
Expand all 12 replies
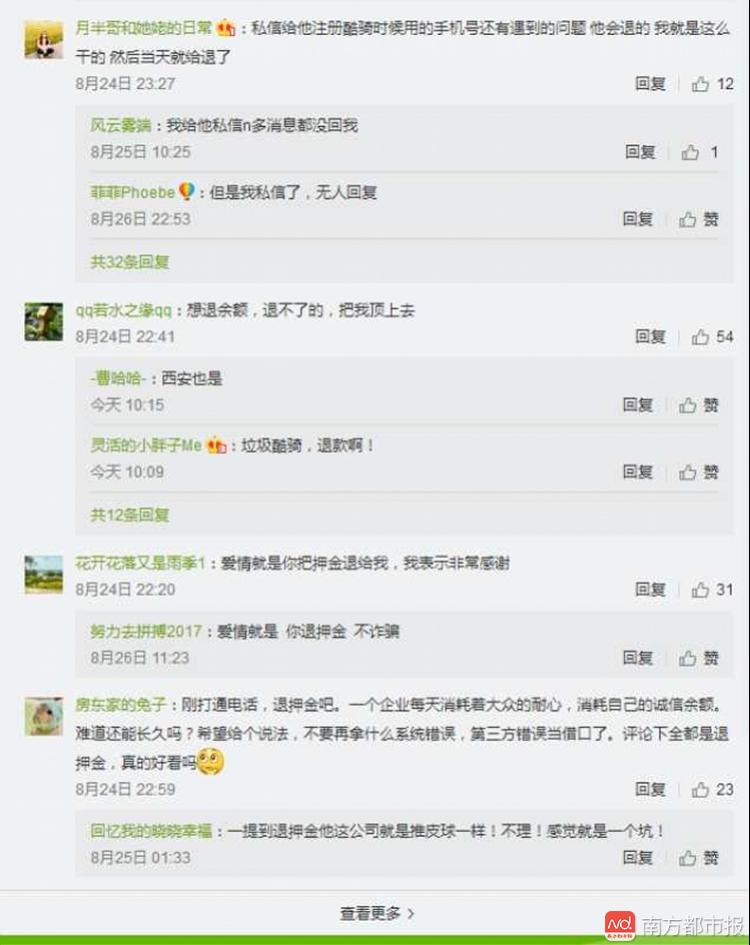[130, 515]
